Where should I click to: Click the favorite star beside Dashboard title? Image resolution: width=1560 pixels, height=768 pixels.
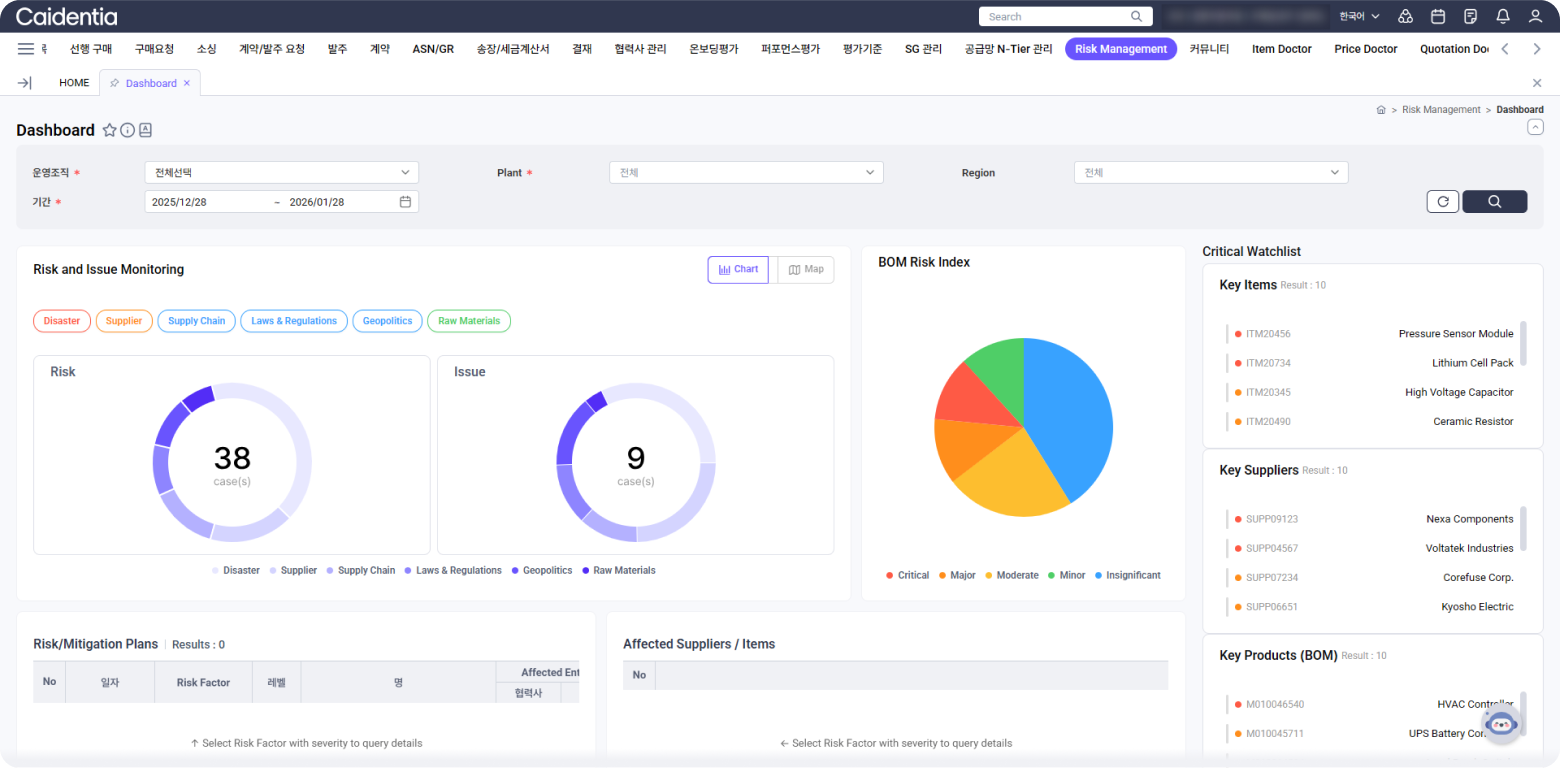point(110,130)
